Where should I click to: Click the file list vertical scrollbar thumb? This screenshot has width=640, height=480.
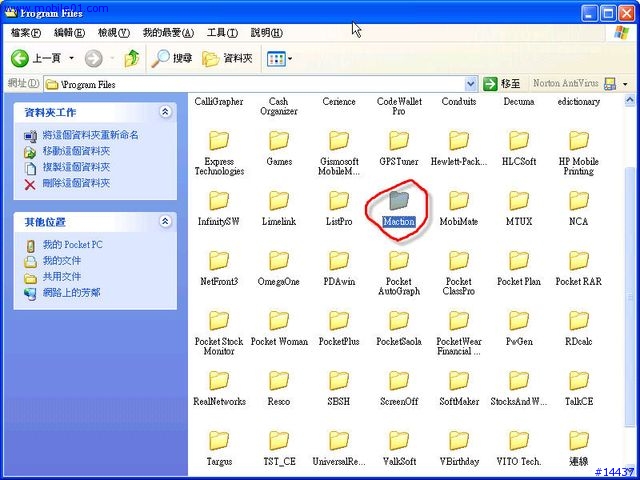pos(630,297)
